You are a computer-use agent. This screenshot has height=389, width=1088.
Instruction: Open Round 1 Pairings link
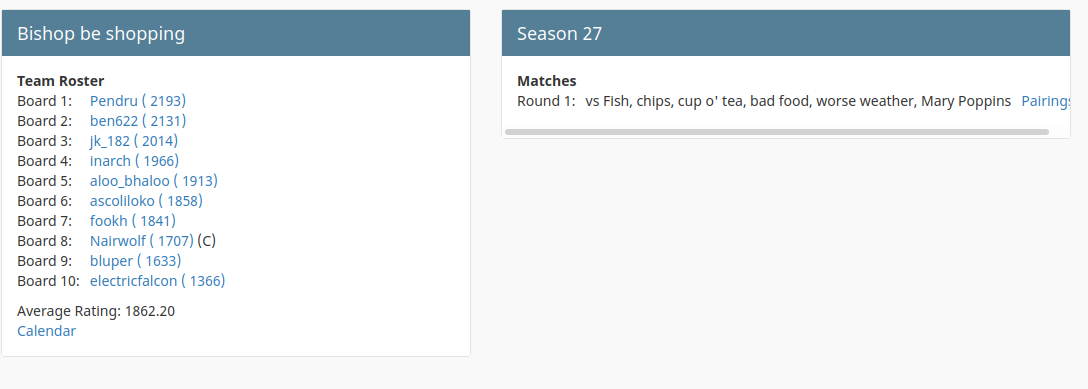(x=1046, y=101)
